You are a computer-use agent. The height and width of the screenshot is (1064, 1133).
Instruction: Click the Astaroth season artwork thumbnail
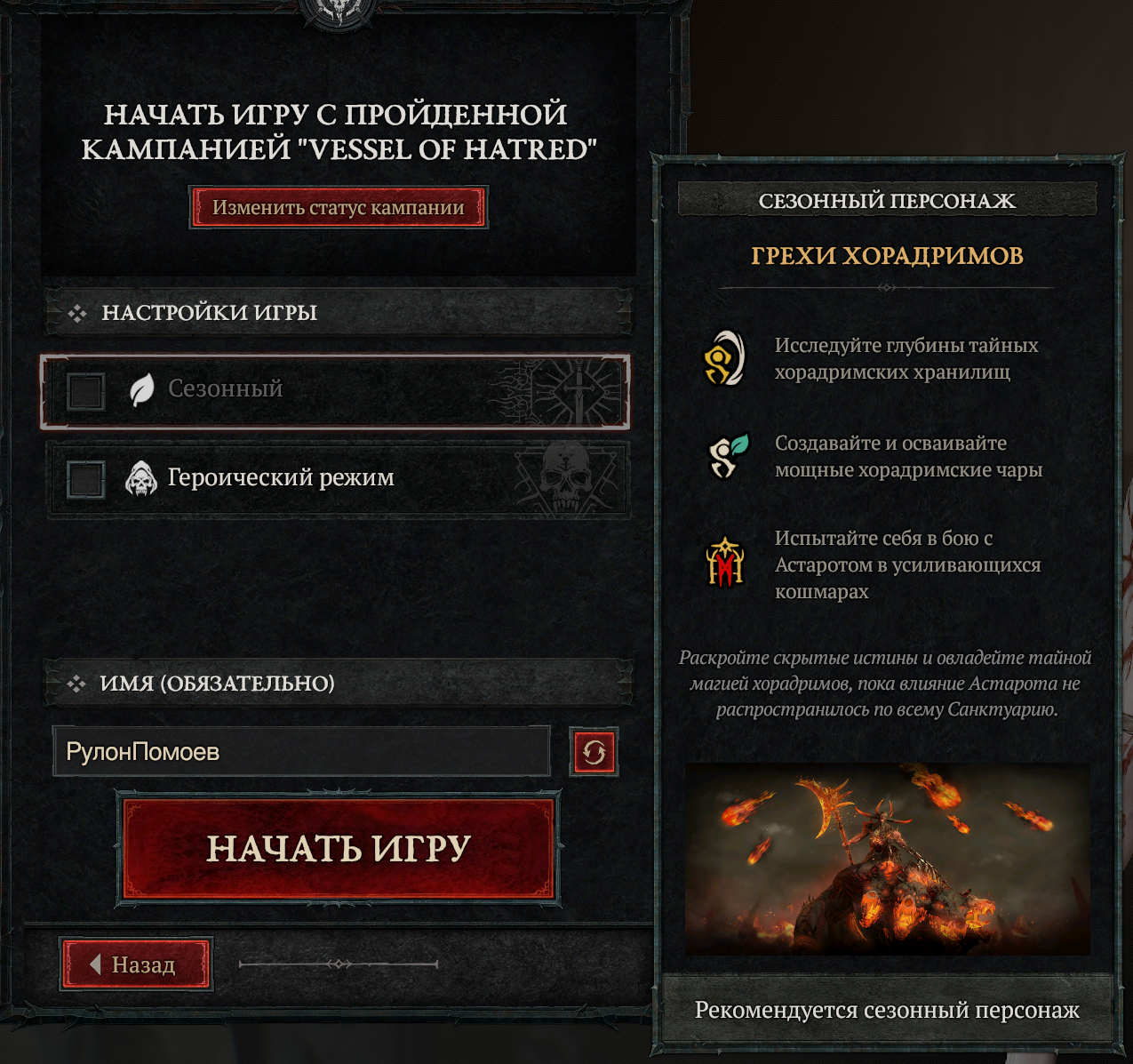pos(887,859)
